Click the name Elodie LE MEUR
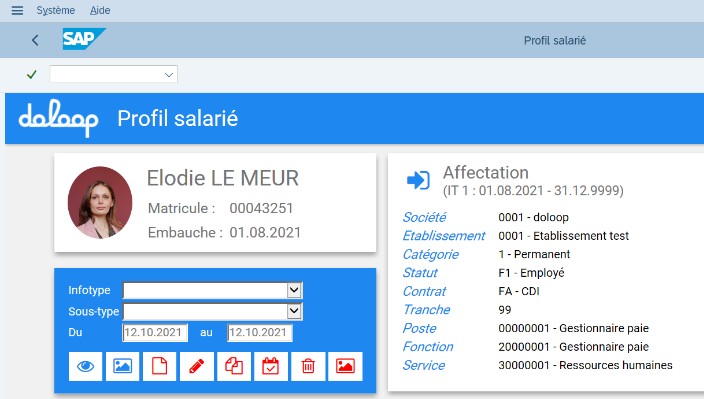The height and width of the screenshot is (399, 704). [x=223, y=178]
